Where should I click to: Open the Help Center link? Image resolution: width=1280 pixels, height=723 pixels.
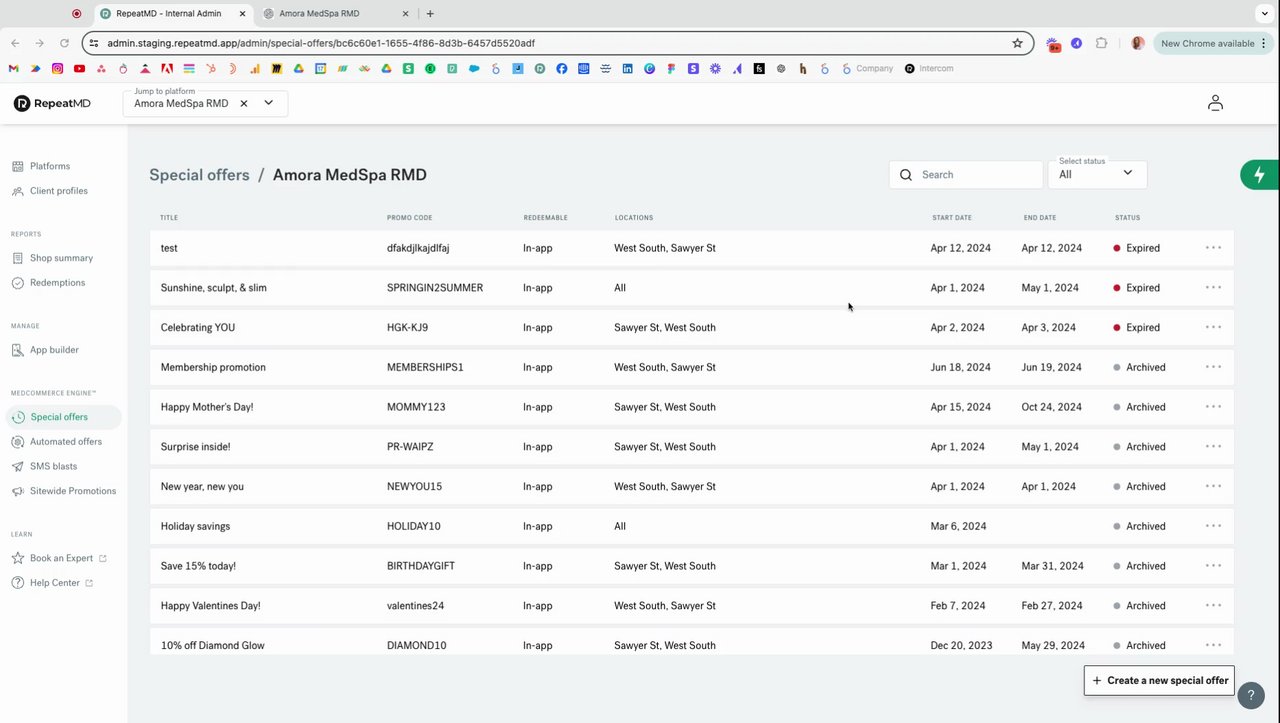pyautogui.click(x=52, y=583)
